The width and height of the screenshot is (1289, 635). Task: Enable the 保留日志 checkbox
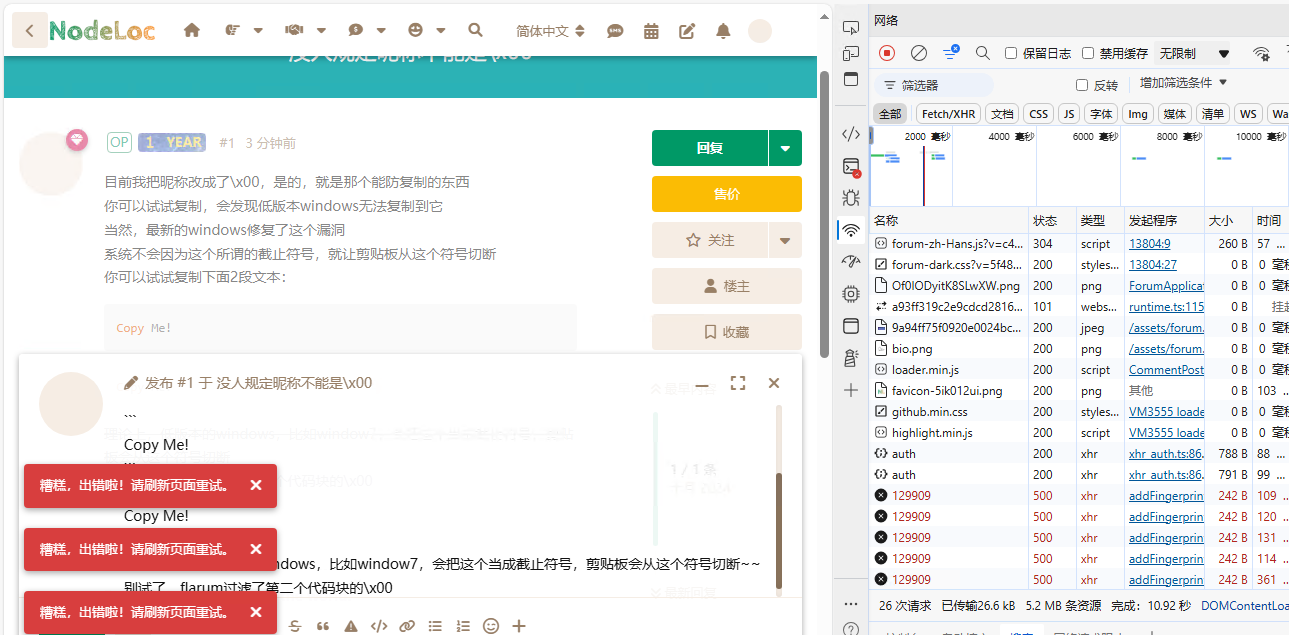pyautogui.click(x=1011, y=53)
